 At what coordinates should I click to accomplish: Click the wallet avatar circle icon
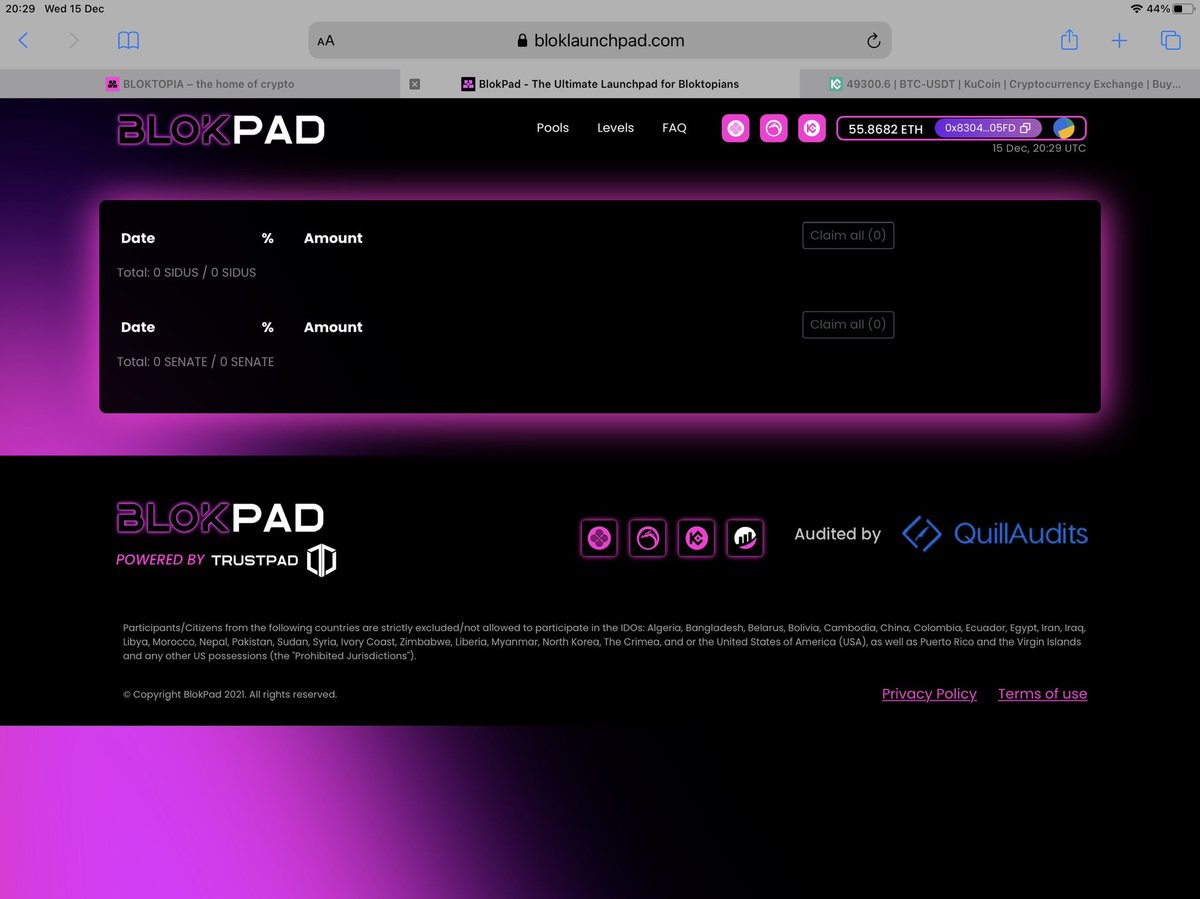(x=1064, y=128)
